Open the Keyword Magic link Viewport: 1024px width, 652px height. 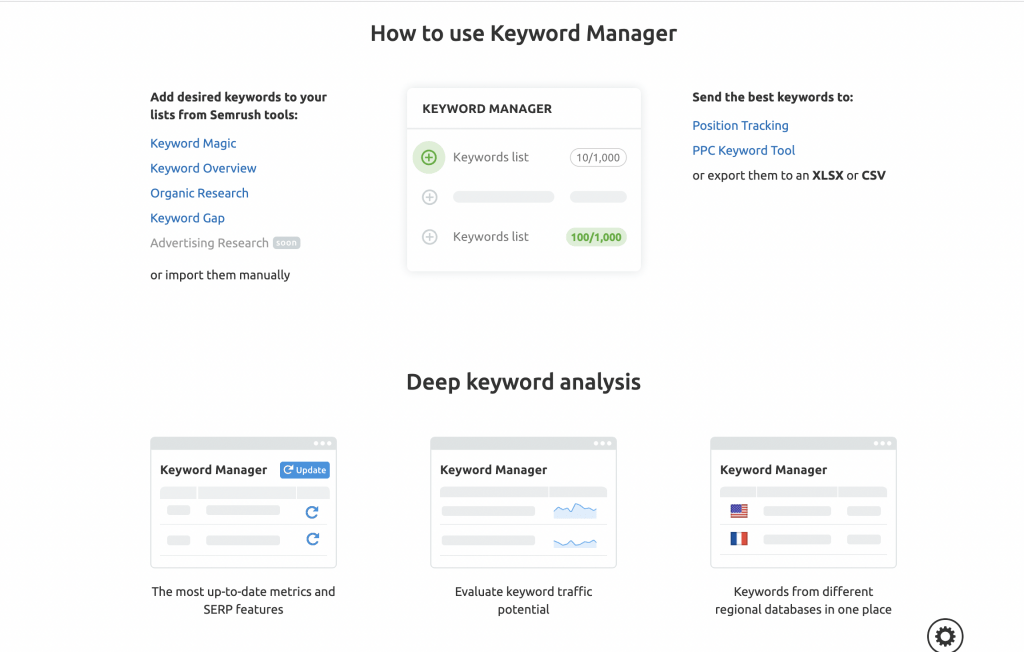193,144
